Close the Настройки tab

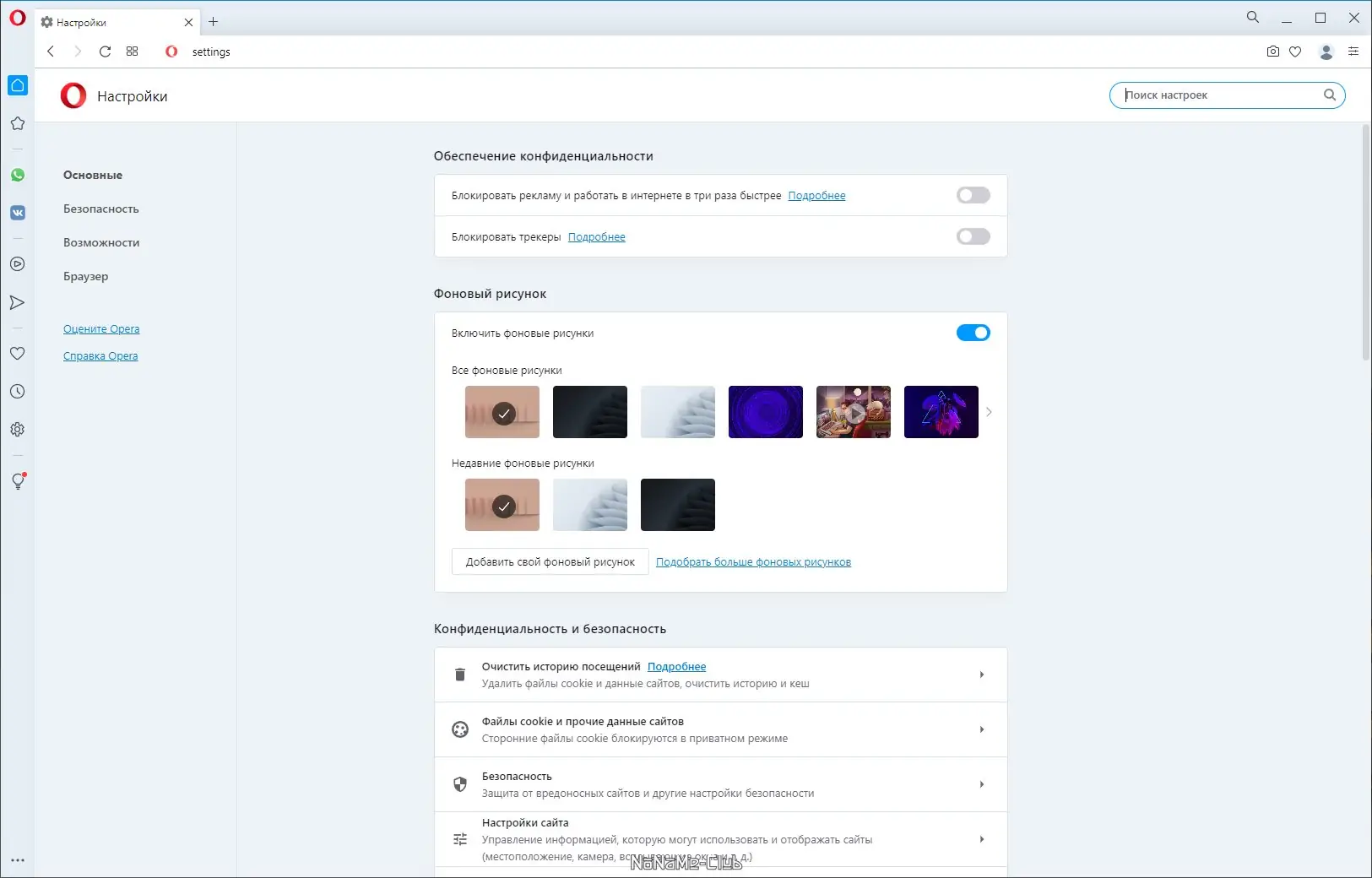point(188,22)
